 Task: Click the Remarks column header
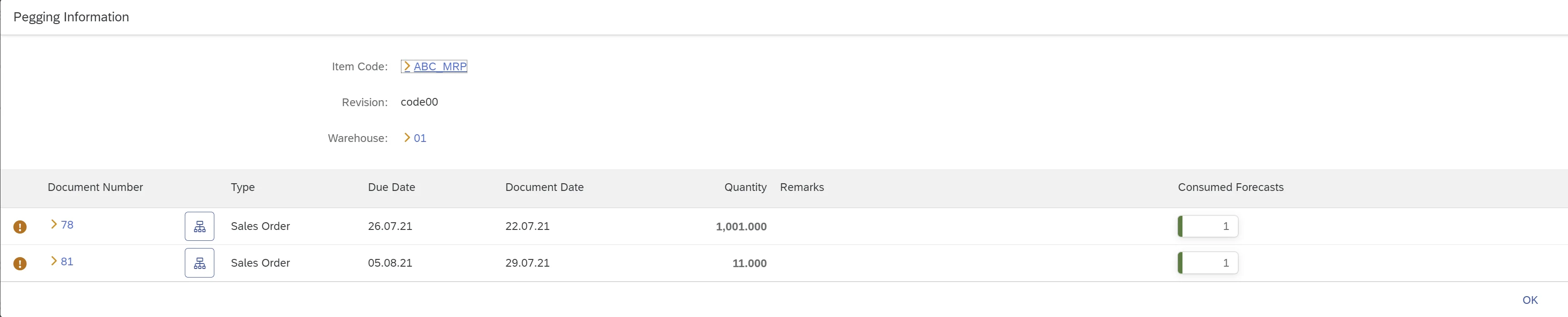pyautogui.click(x=801, y=187)
